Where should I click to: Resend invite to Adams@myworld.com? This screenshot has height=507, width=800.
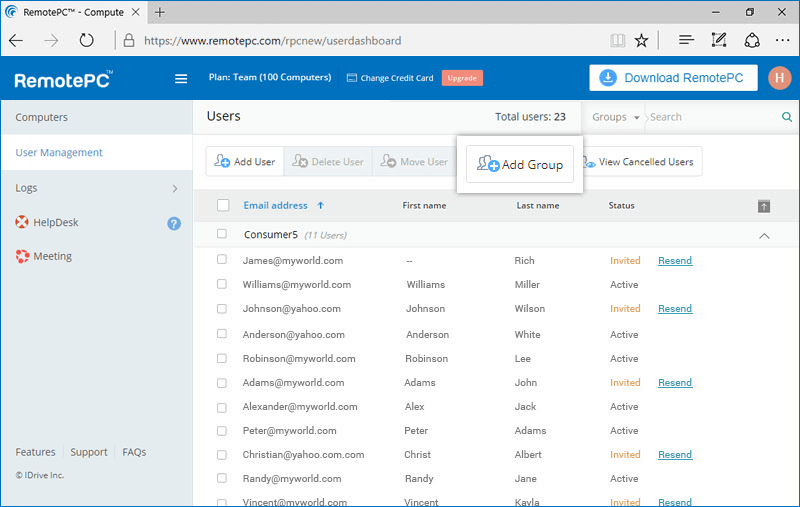[x=674, y=383]
